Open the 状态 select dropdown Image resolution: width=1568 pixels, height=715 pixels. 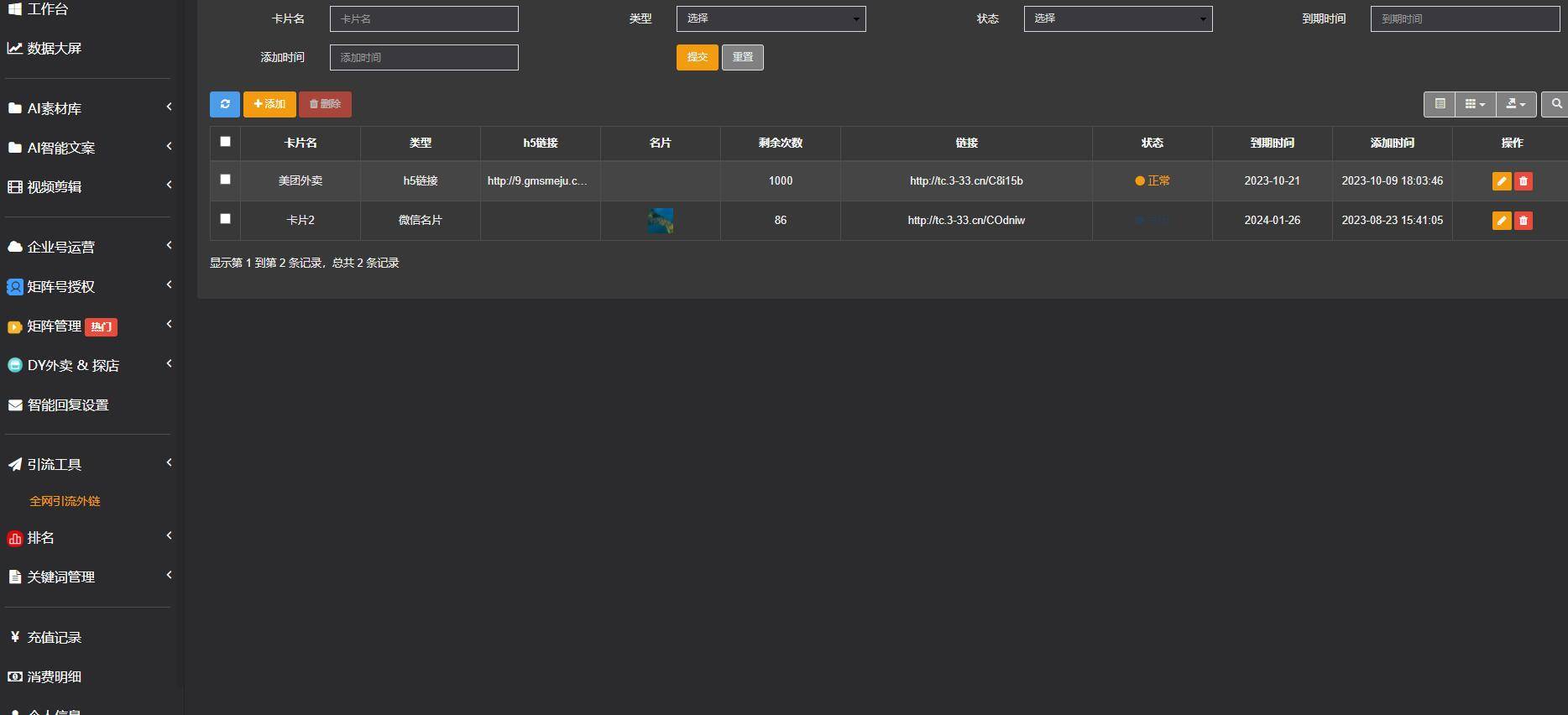[1117, 18]
